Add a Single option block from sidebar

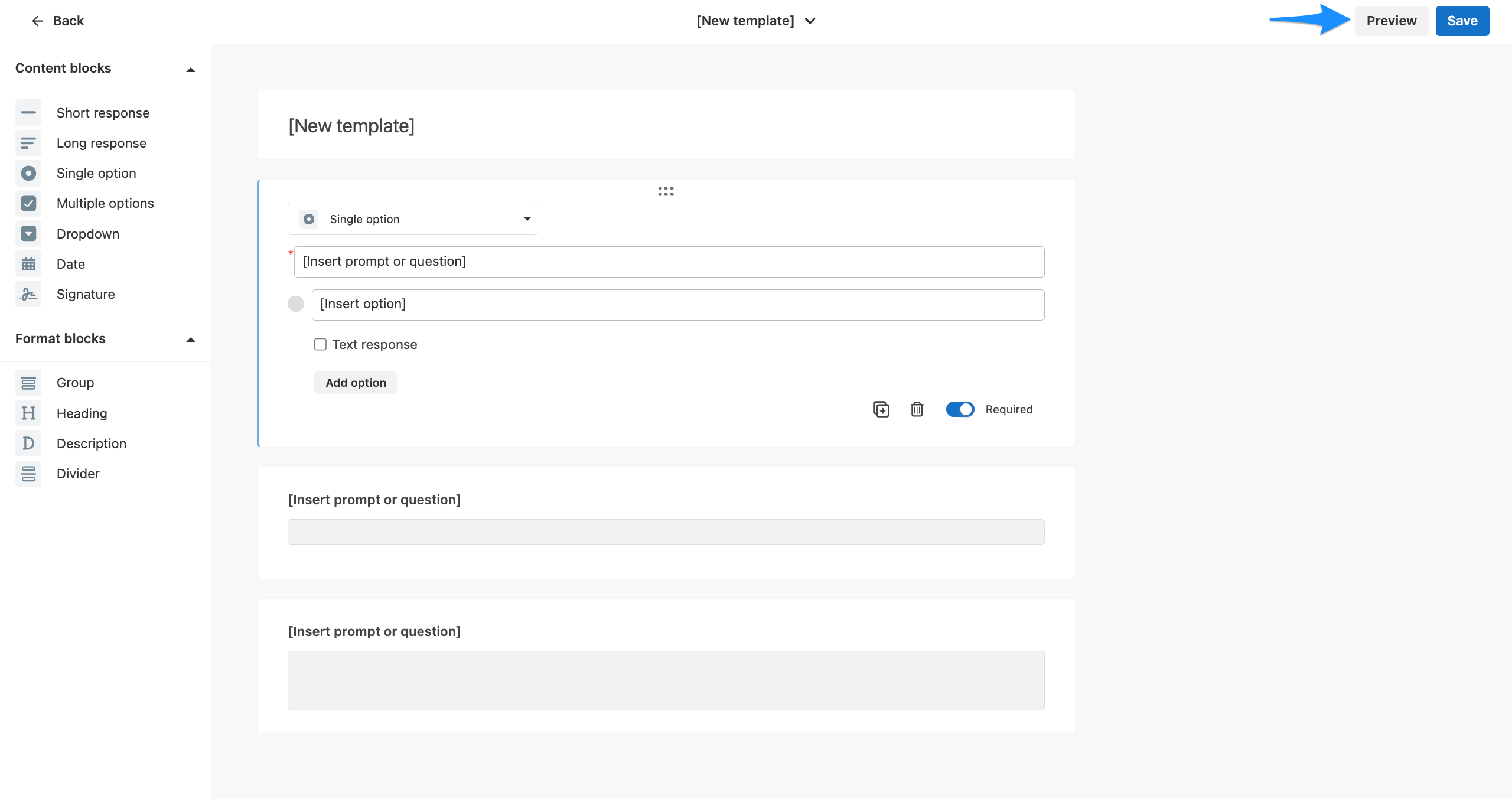[x=96, y=173]
